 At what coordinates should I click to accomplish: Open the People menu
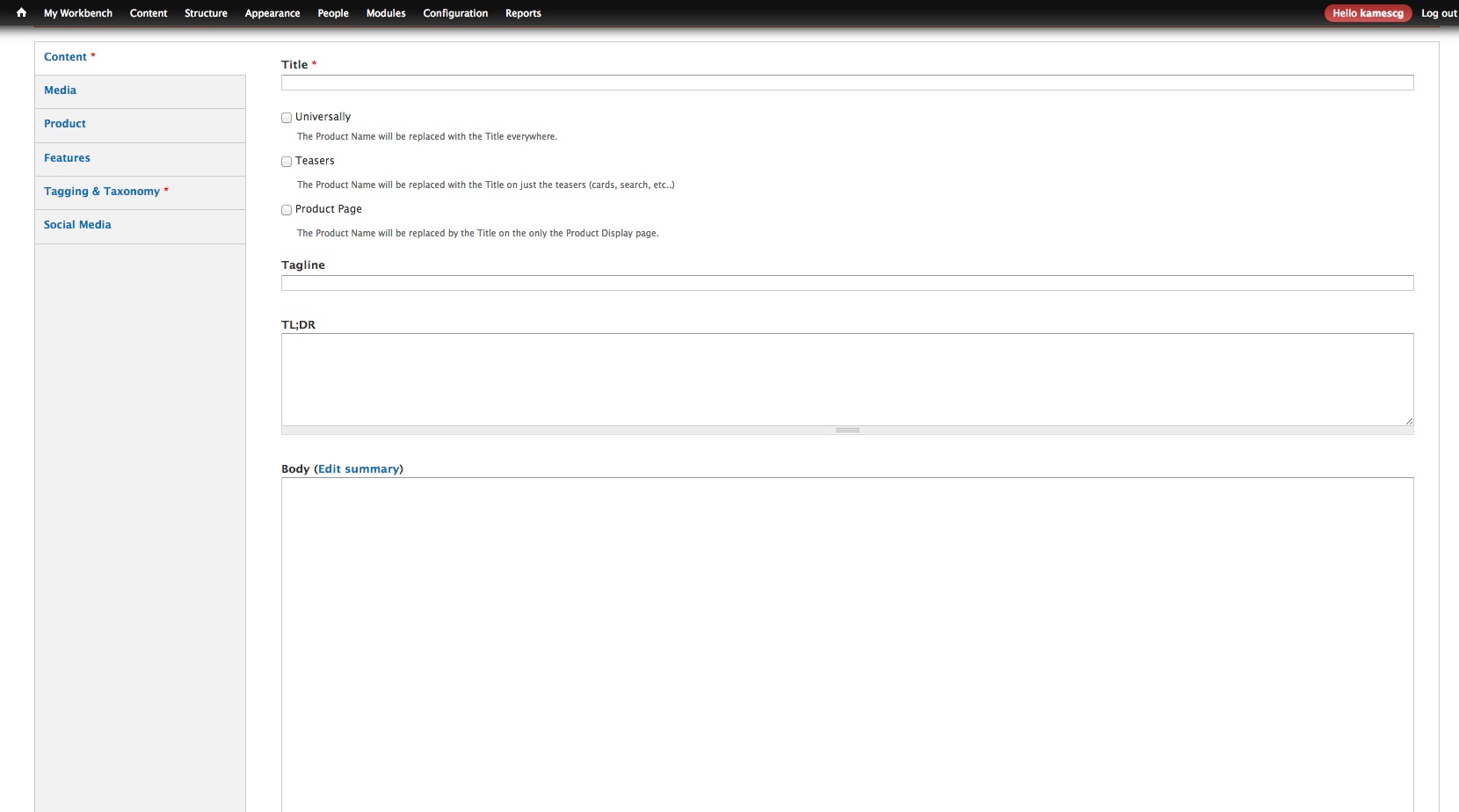pyautogui.click(x=333, y=13)
